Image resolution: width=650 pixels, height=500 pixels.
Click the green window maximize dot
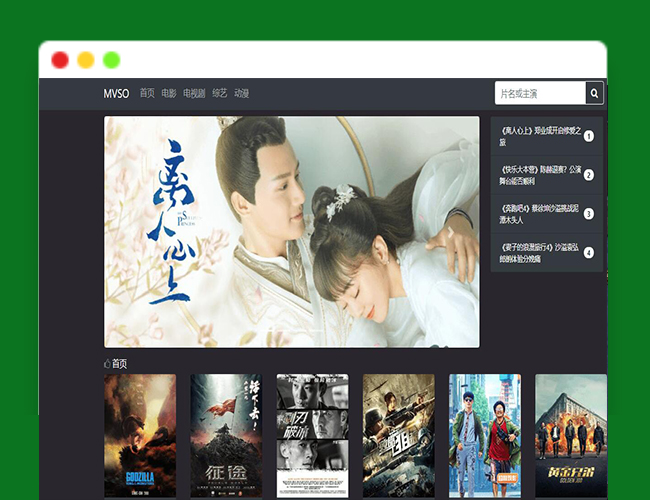coord(112,60)
